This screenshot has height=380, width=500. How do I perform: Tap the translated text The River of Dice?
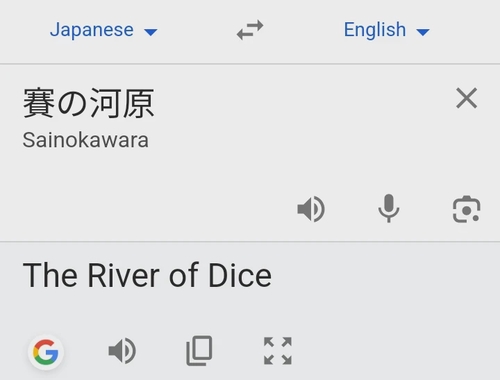pyautogui.click(x=147, y=275)
